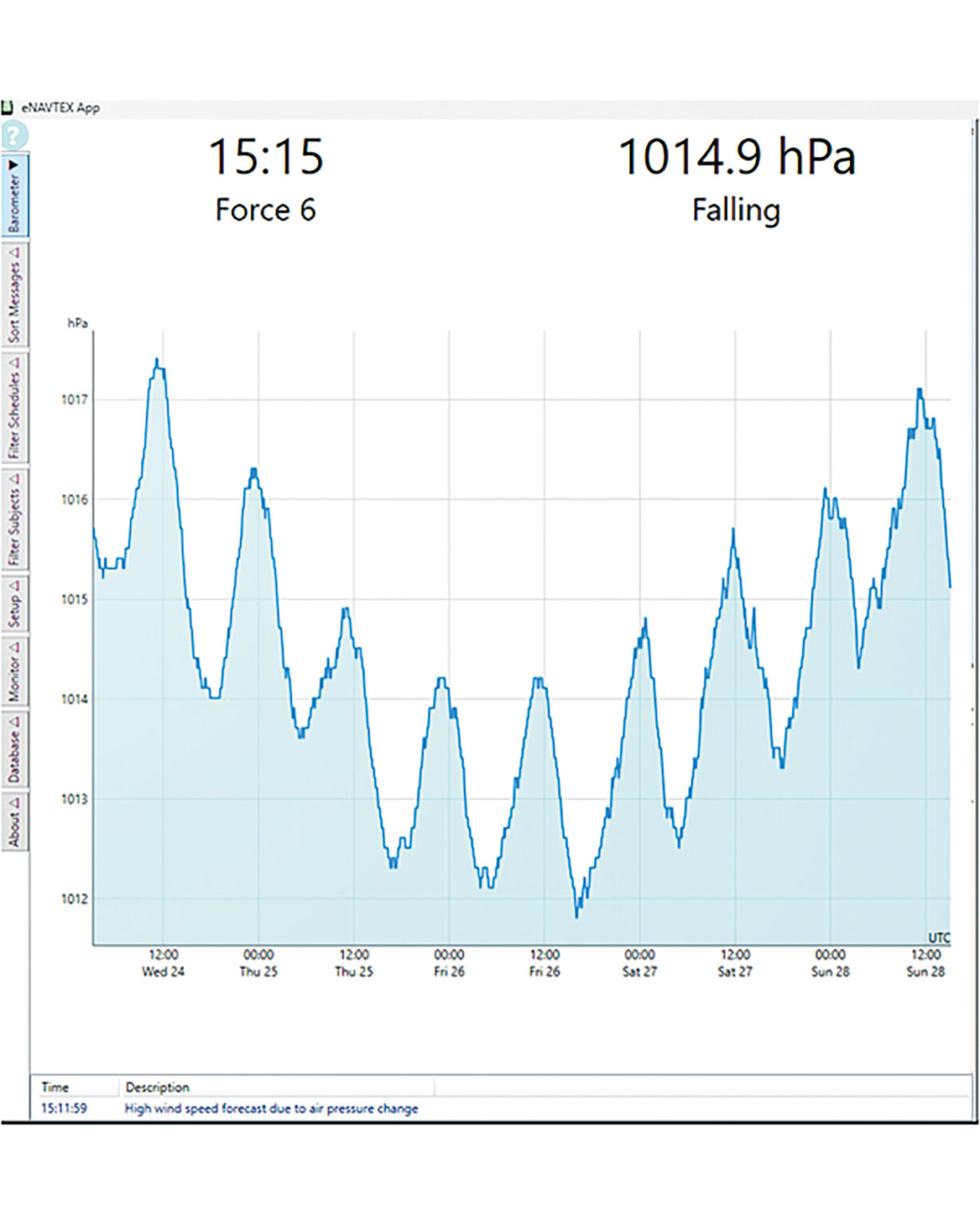Image resolution: width=980 pixels, height=1225 pixels.
Task: Select the Filter Subjects tab
Action: (x=14, y=520)
